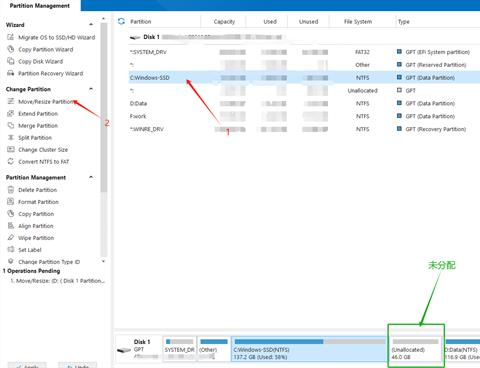Click (Other) block in disk map
The image size is (480, 368).
[x=214, y=349]
